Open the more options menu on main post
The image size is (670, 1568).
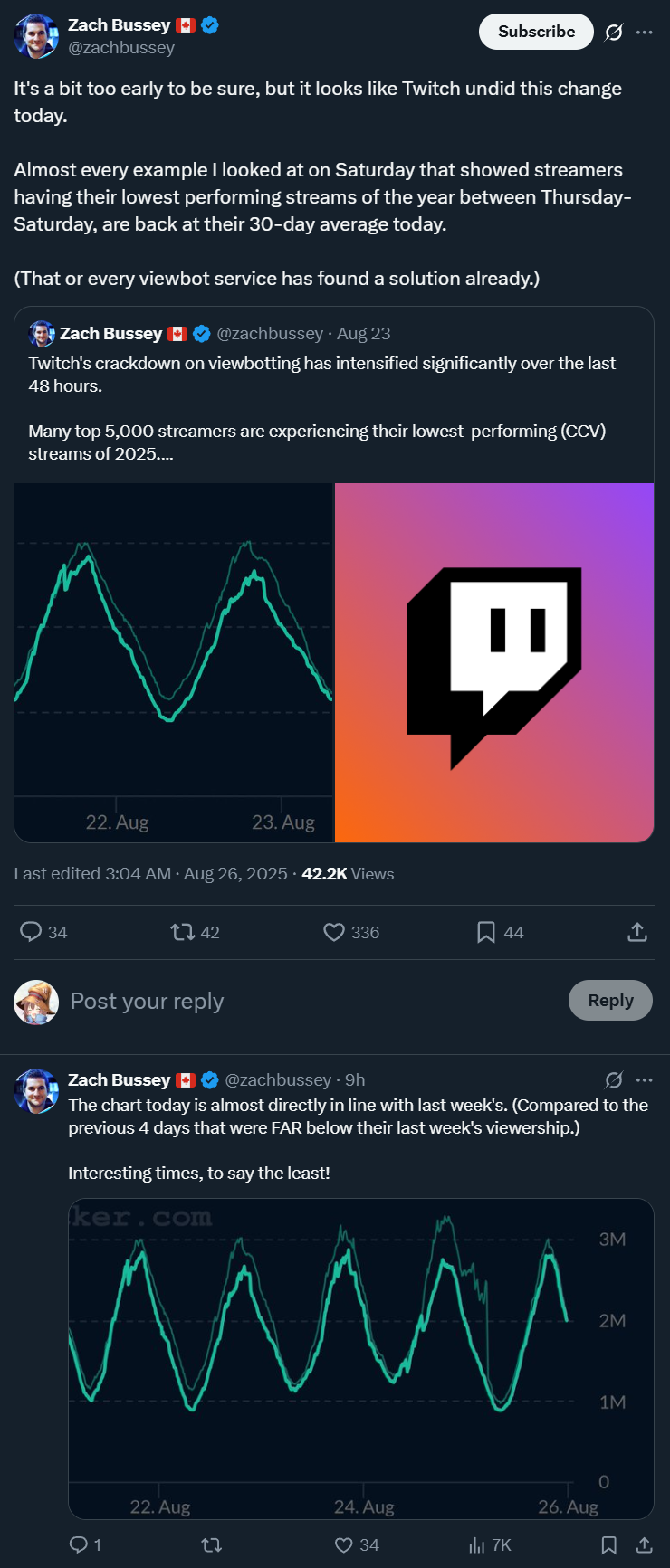(x=644, y=33)
